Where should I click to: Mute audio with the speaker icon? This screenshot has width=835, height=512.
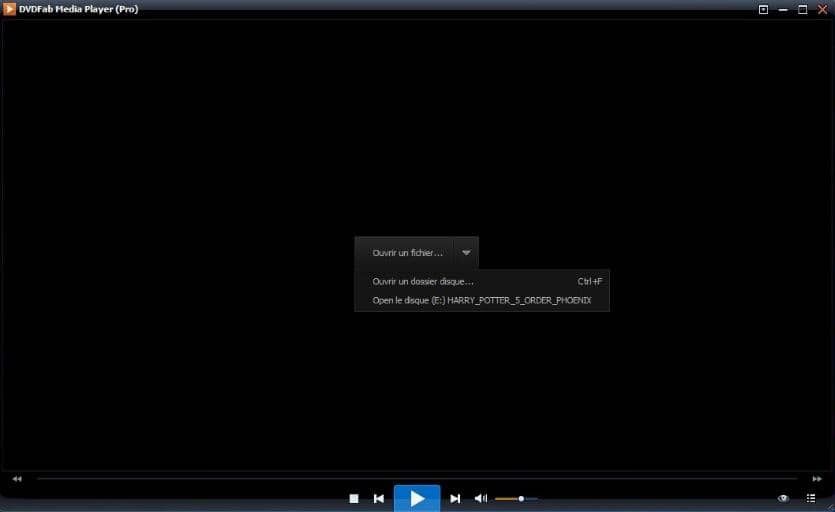point(480,498)
